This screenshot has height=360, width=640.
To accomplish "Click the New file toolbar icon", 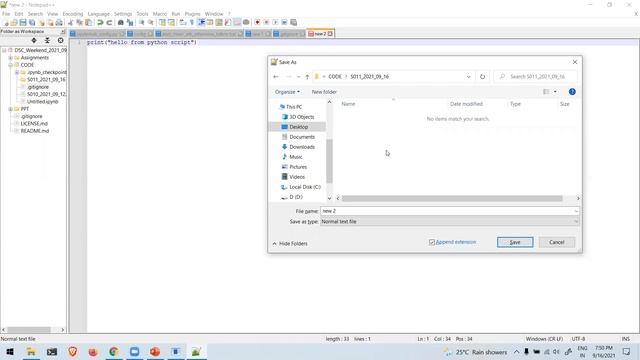I will [6, 22].
